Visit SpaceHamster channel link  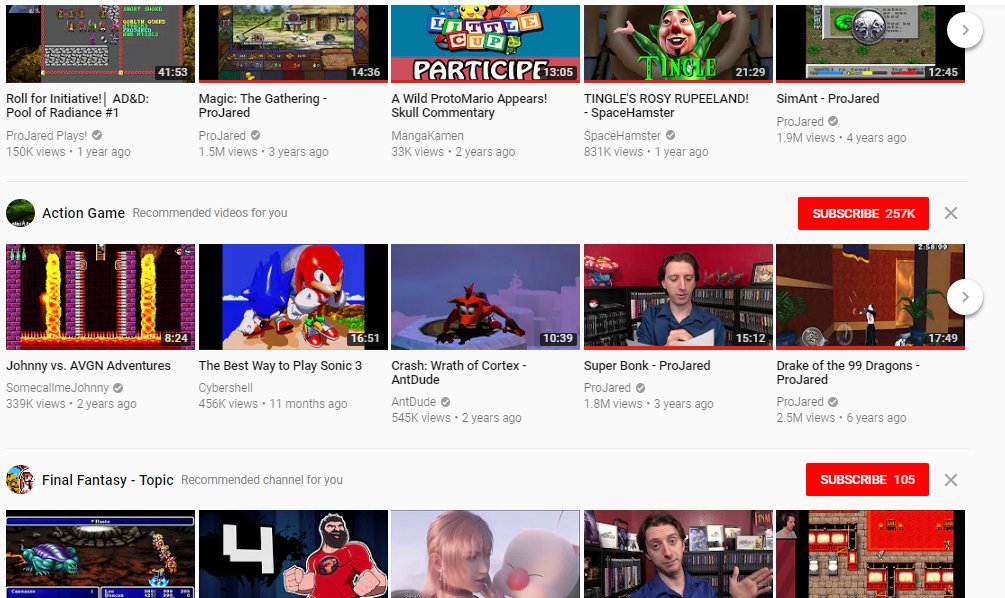pyautogui.click(x=622, y=135)
